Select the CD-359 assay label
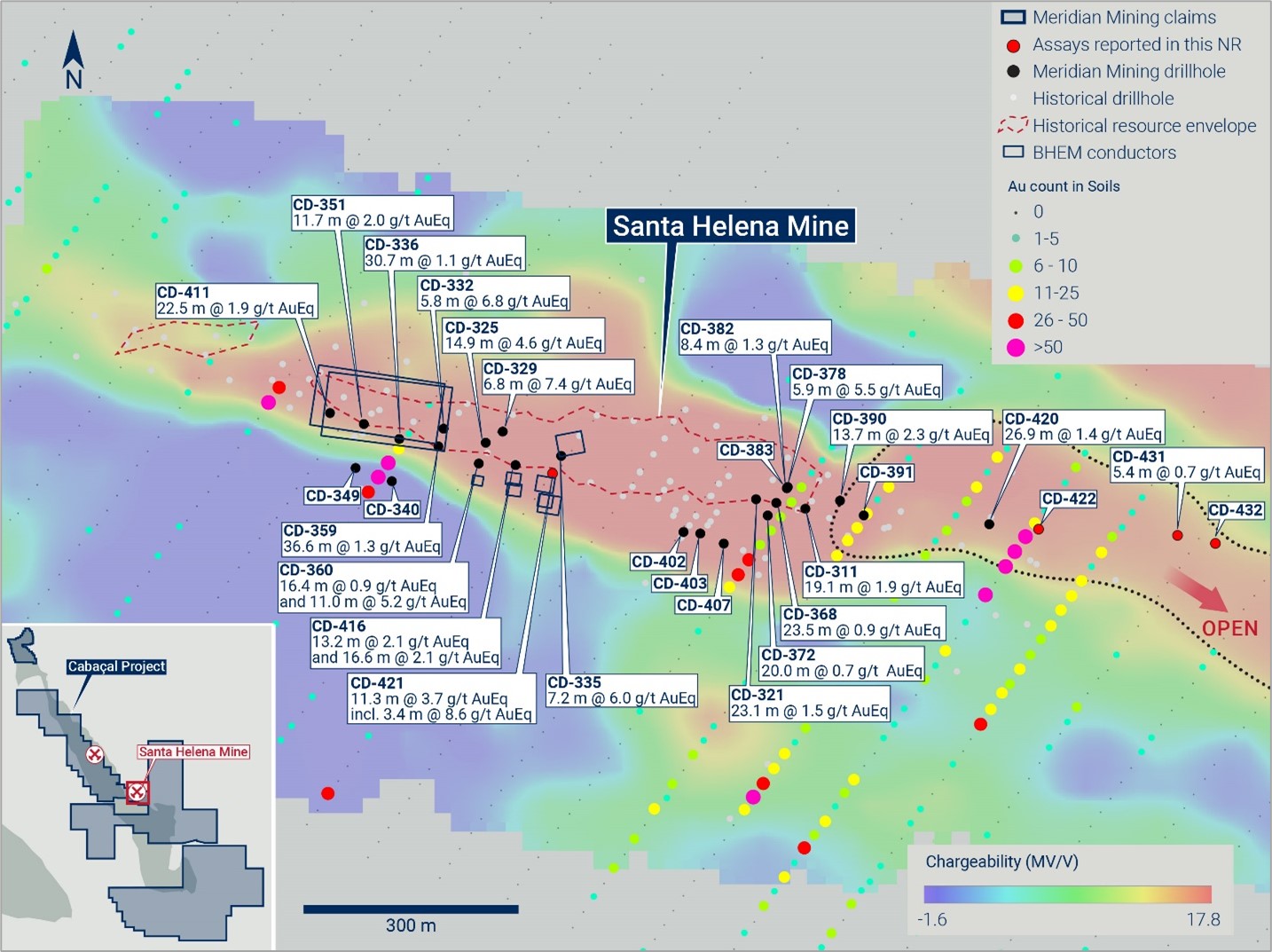The width and height of the screenshot is (1272, 952). tap(362, 539)
